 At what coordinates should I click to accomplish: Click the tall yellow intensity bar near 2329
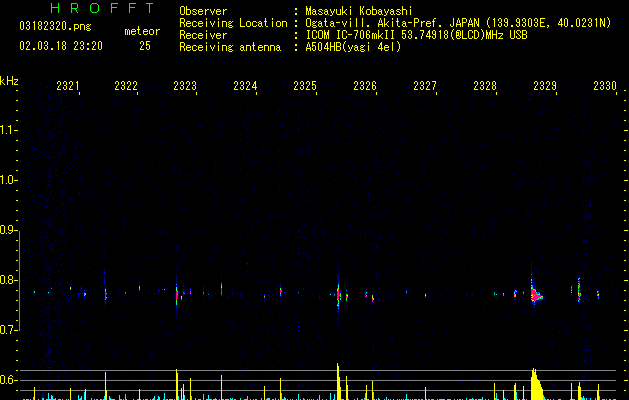(x=537, y=384)
